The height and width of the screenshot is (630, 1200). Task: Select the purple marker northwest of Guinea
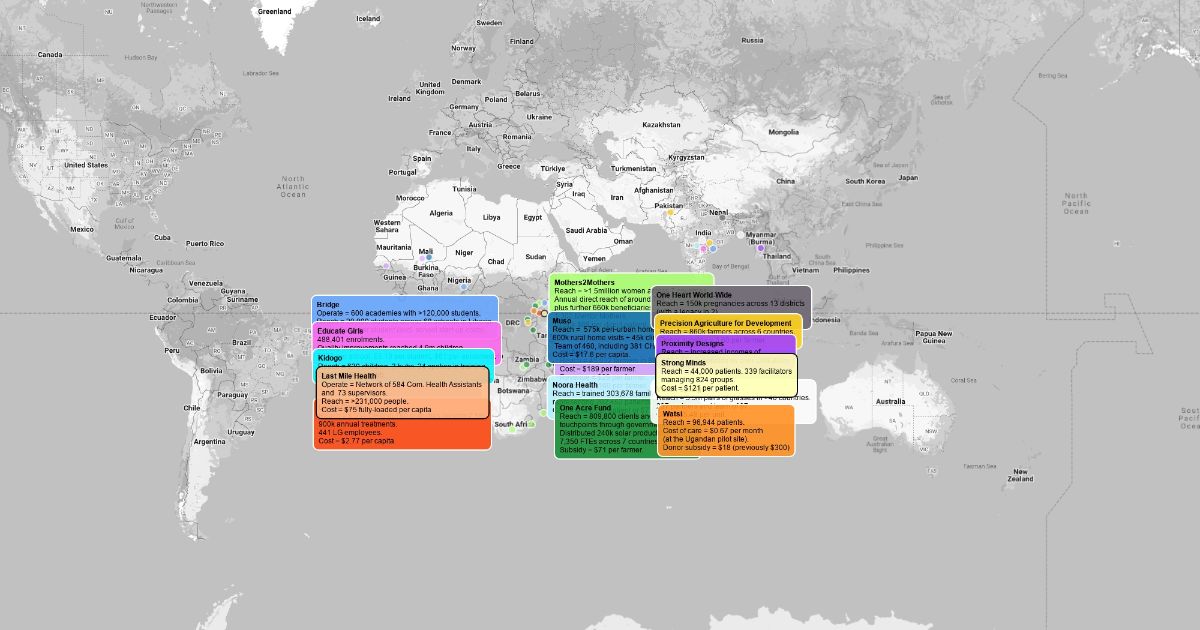[384, 265]
